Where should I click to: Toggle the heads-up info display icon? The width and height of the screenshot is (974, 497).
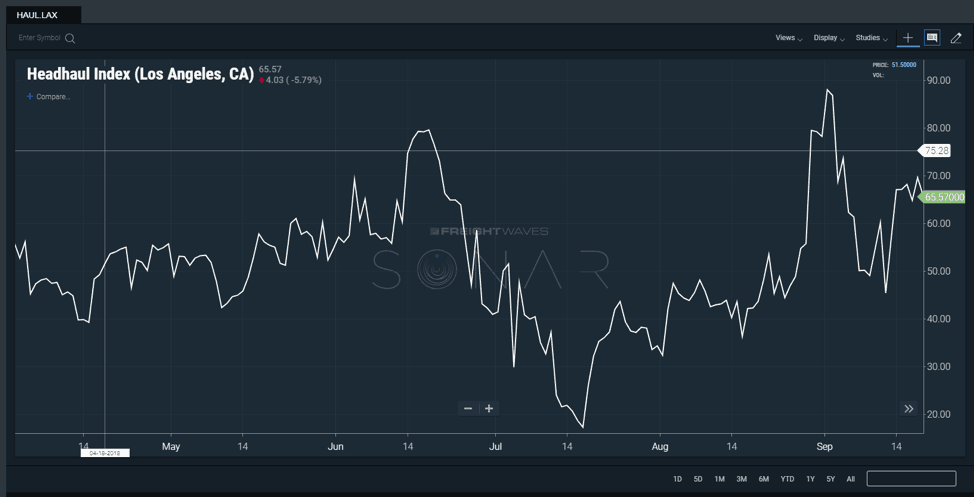[932, 38]
